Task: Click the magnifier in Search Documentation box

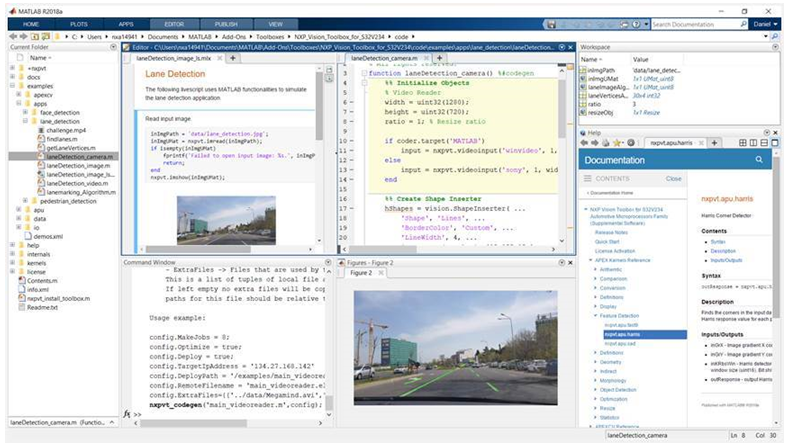Action: tap(743, 24)
